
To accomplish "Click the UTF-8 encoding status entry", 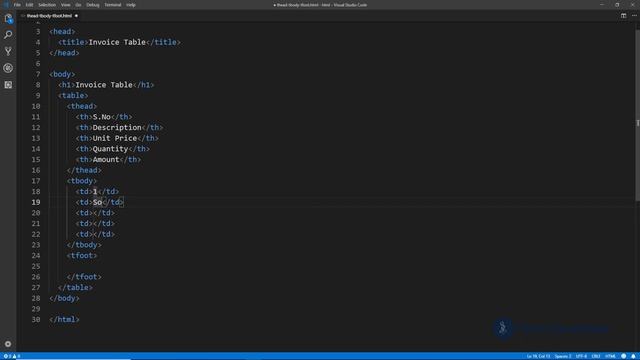I will (x=581, y=356).
